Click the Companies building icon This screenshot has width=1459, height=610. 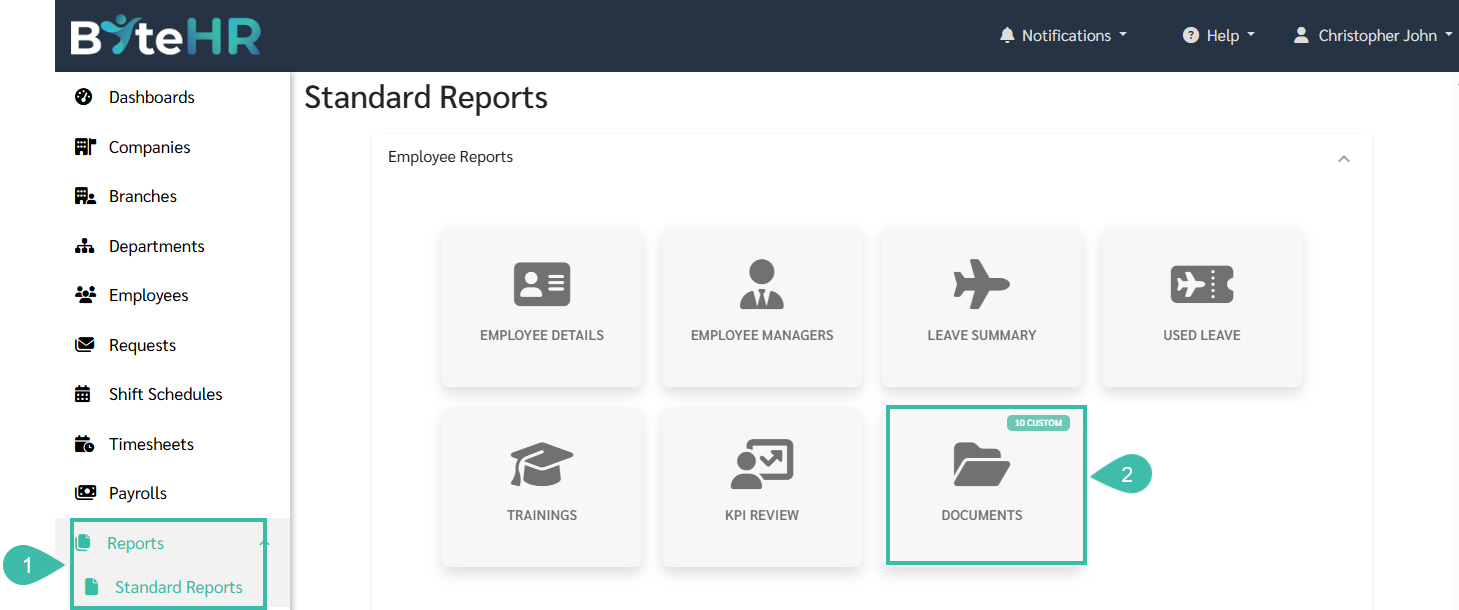(84, 147)
